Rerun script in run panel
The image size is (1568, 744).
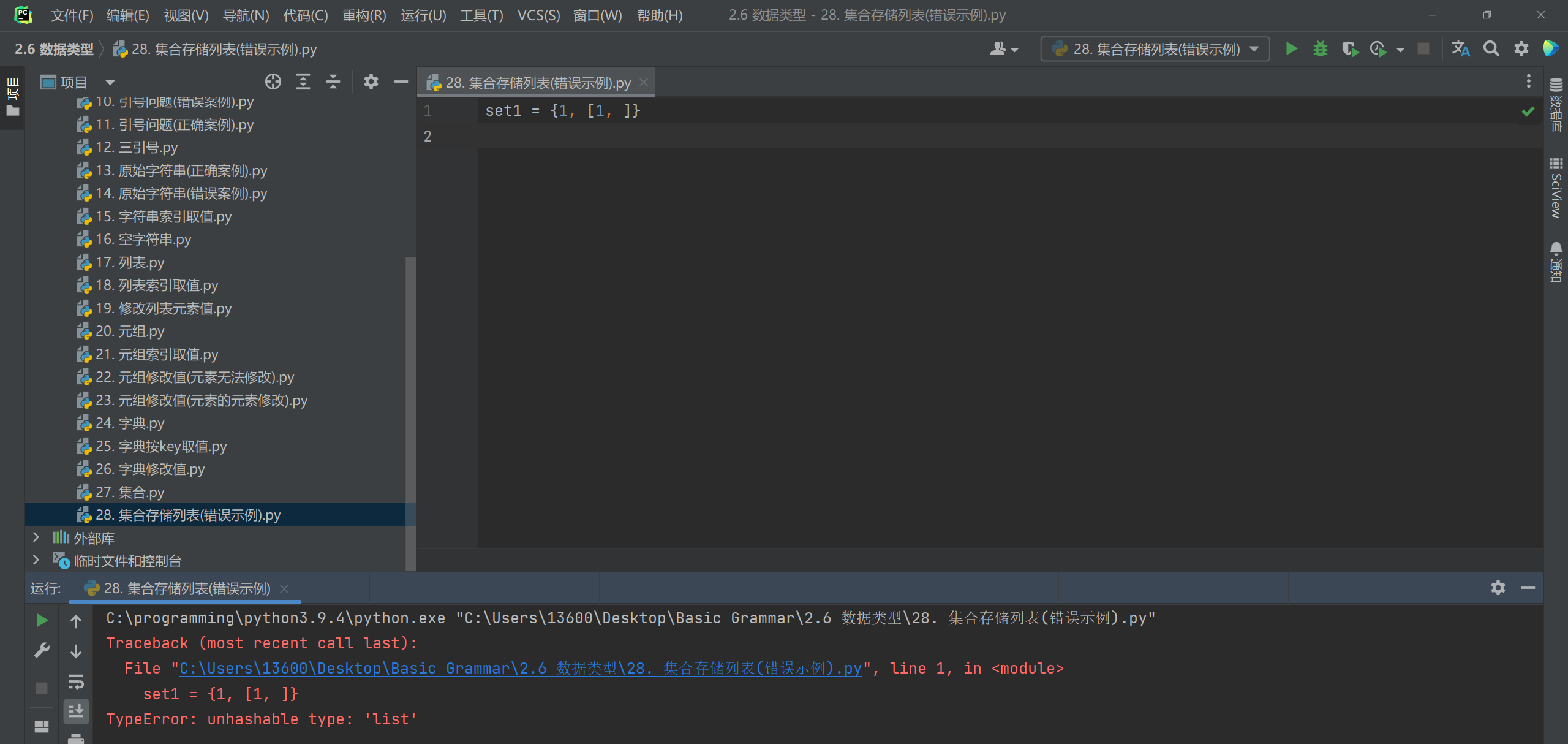click(42, 620)
